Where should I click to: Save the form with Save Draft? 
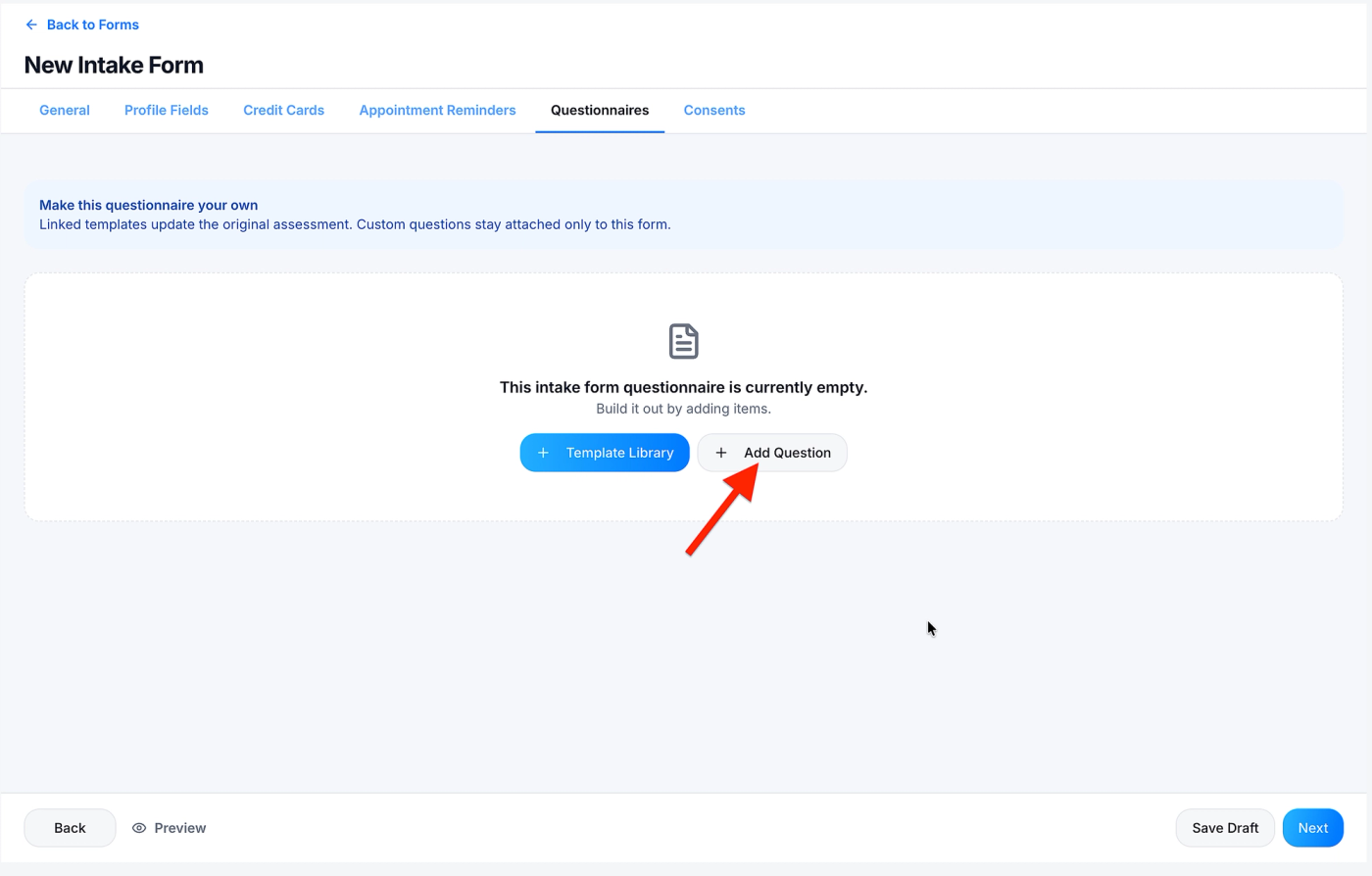coord(1225,828)
